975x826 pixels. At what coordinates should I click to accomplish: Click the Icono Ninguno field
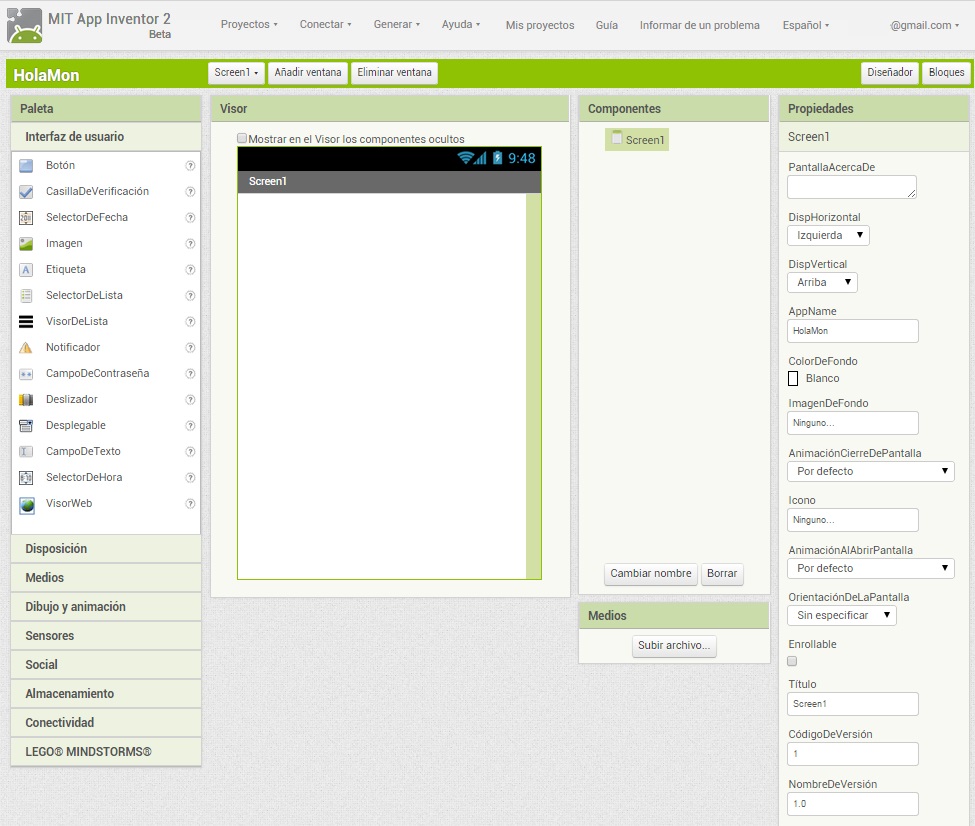click(853, 520)
